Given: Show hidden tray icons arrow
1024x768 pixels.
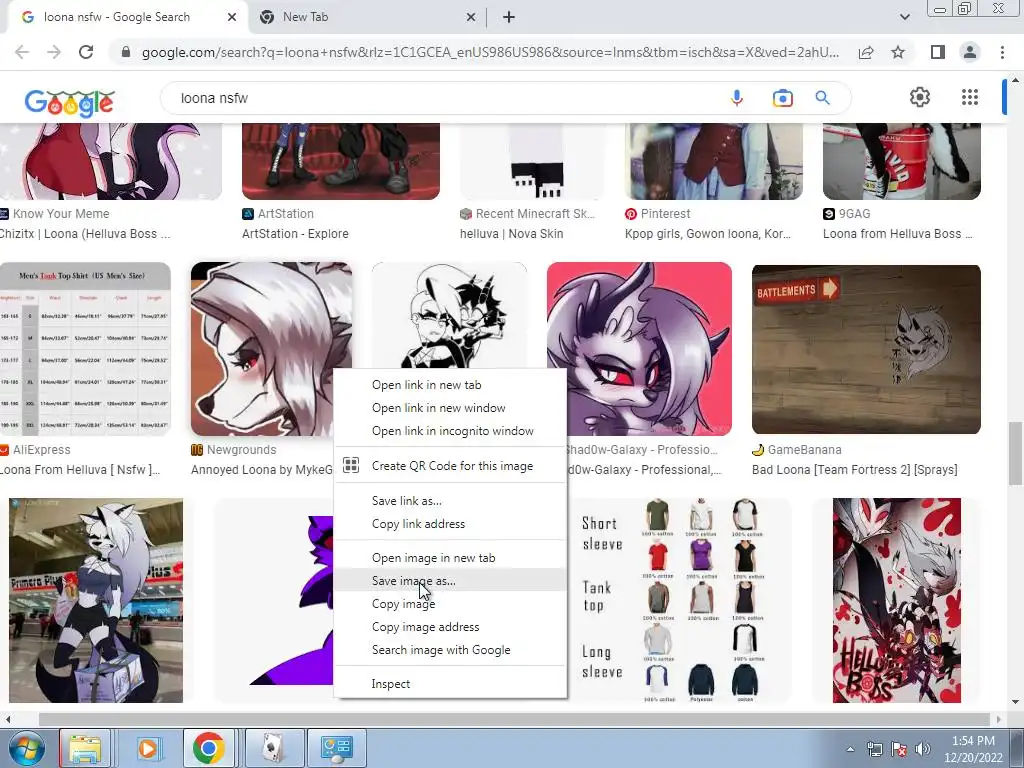Looking at the screenshot, I should pyautogui.click(x=850, y=749).
